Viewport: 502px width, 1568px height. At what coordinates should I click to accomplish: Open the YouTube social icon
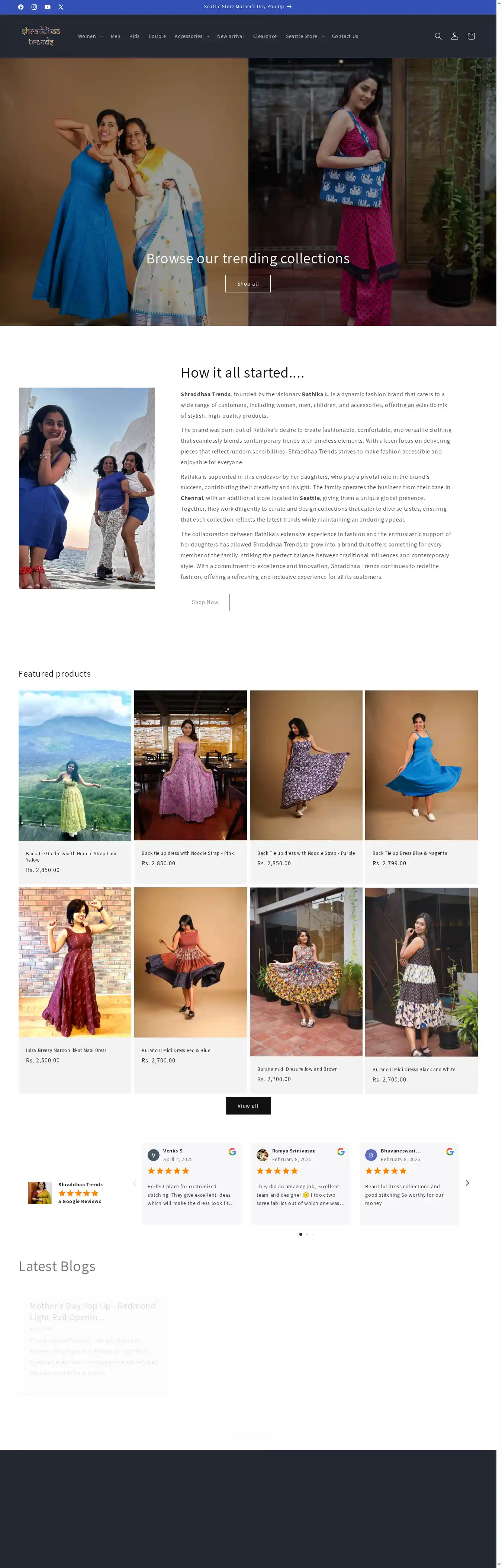[48, 7]
